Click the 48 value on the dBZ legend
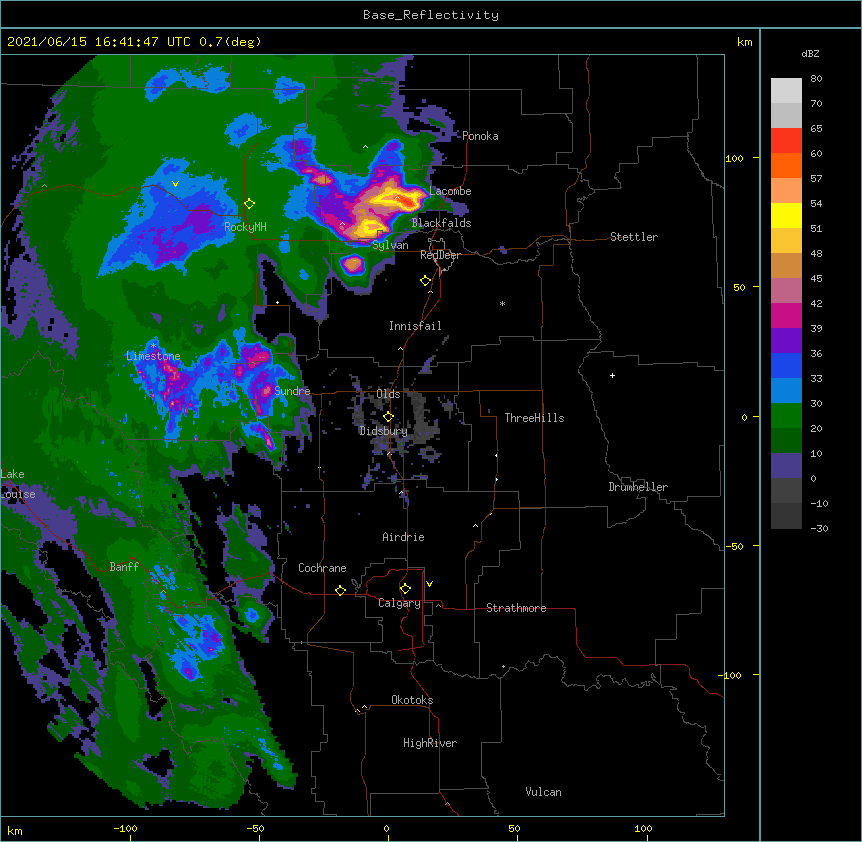The image size is (862, 842). tap(816, 253)
